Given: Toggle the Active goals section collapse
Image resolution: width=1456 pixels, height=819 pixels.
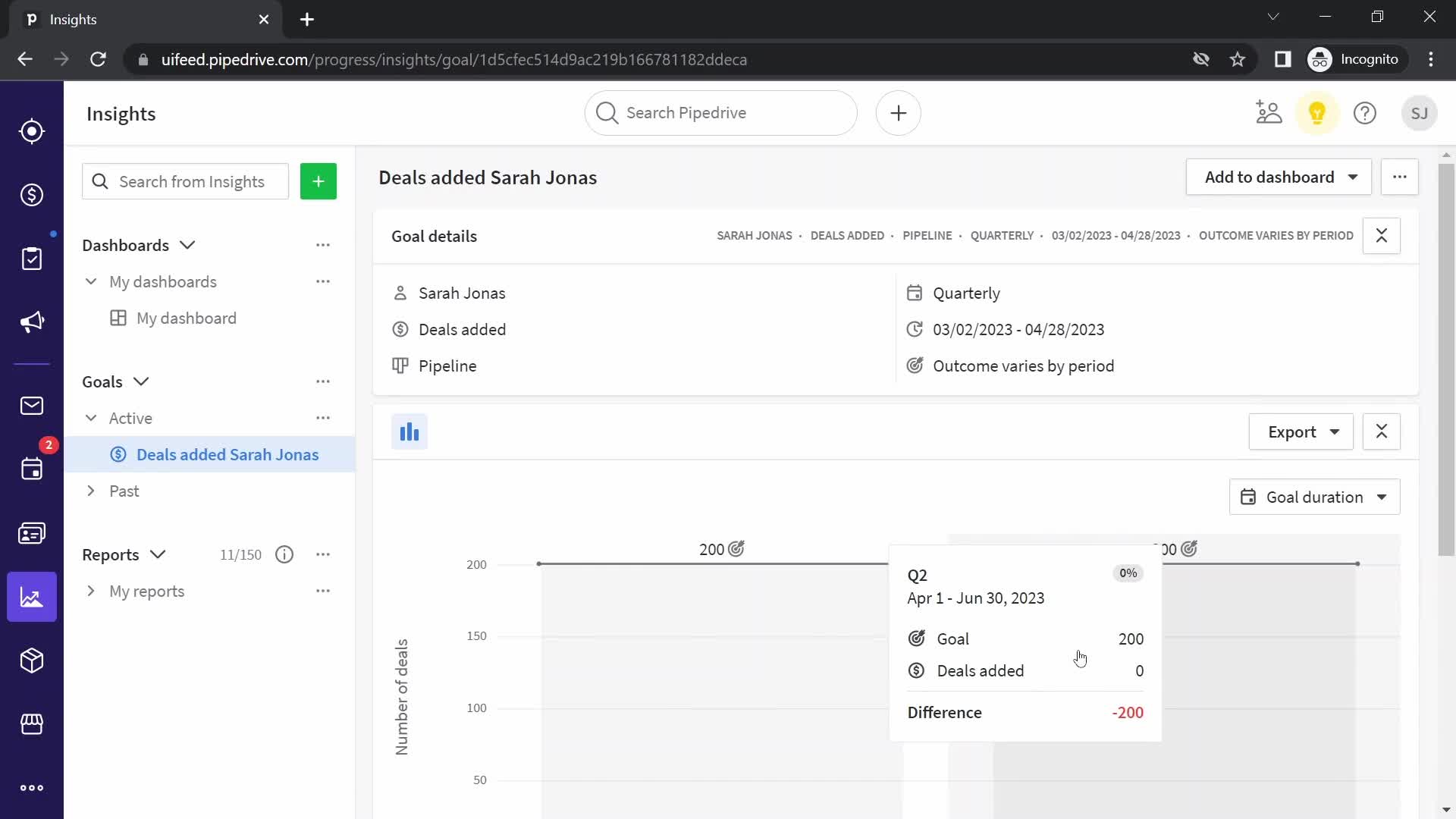Looking at the screenshot, I should click(91, 418).
